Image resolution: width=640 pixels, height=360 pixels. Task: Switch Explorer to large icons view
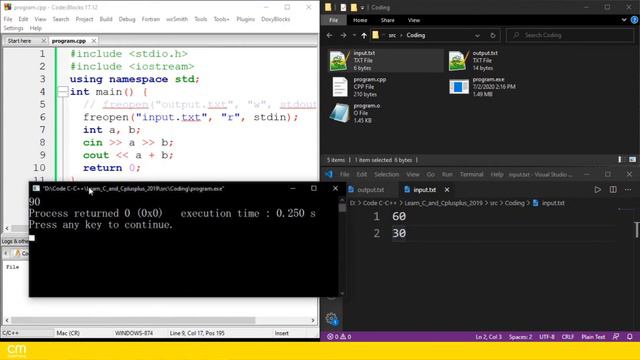click(632, 160)
